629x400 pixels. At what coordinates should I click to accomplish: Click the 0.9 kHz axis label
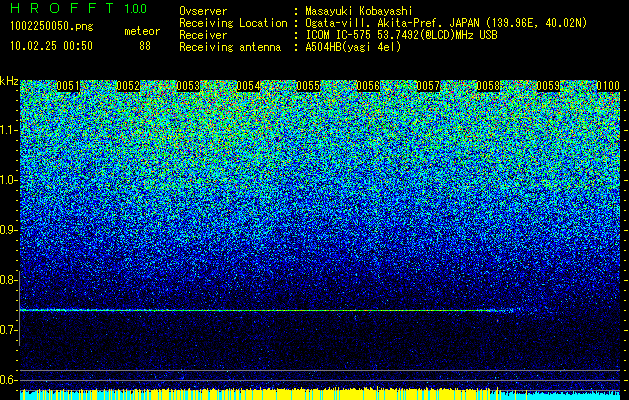click(8, 230)
